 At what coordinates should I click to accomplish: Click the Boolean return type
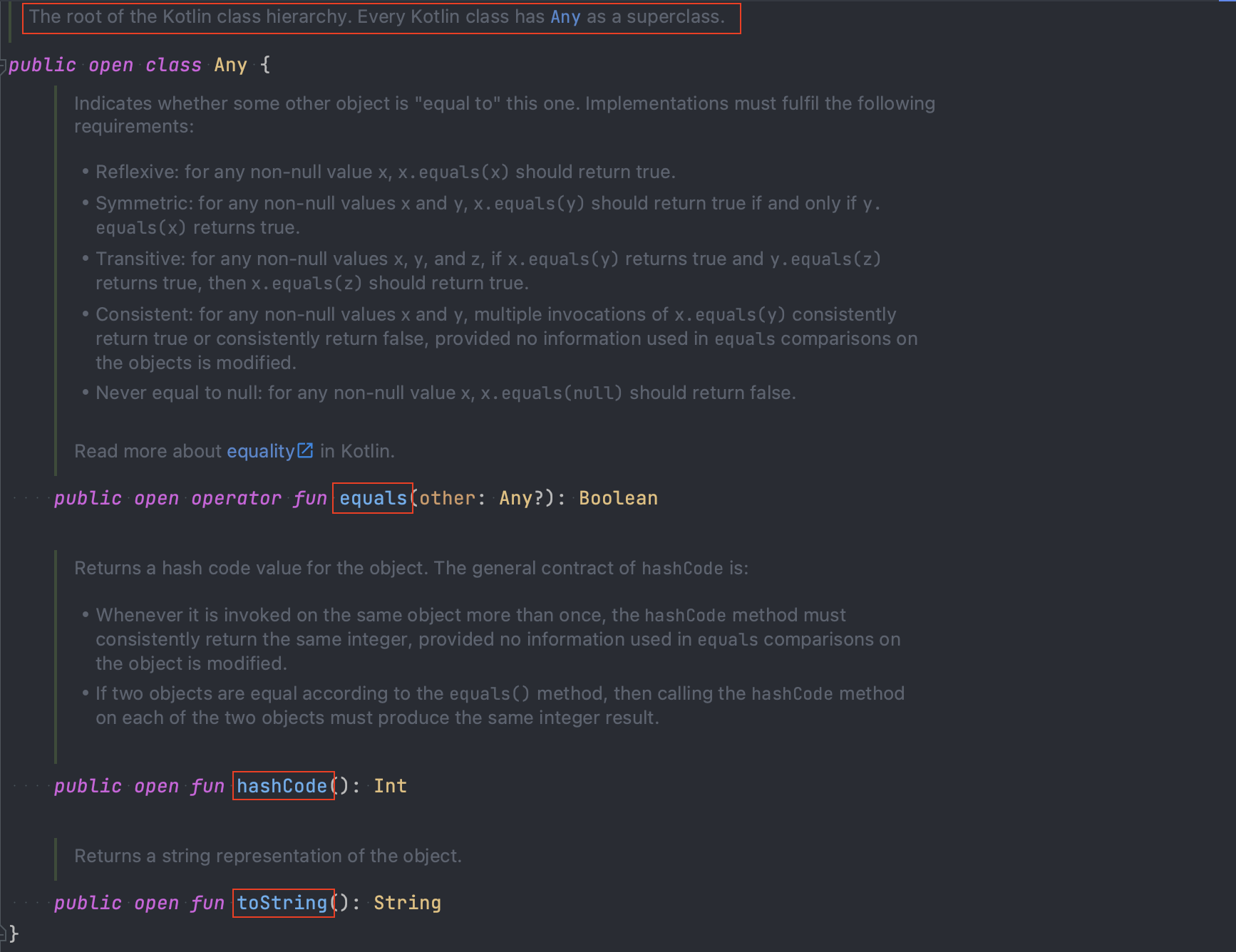pyautogui.click(x=618, y=498)
